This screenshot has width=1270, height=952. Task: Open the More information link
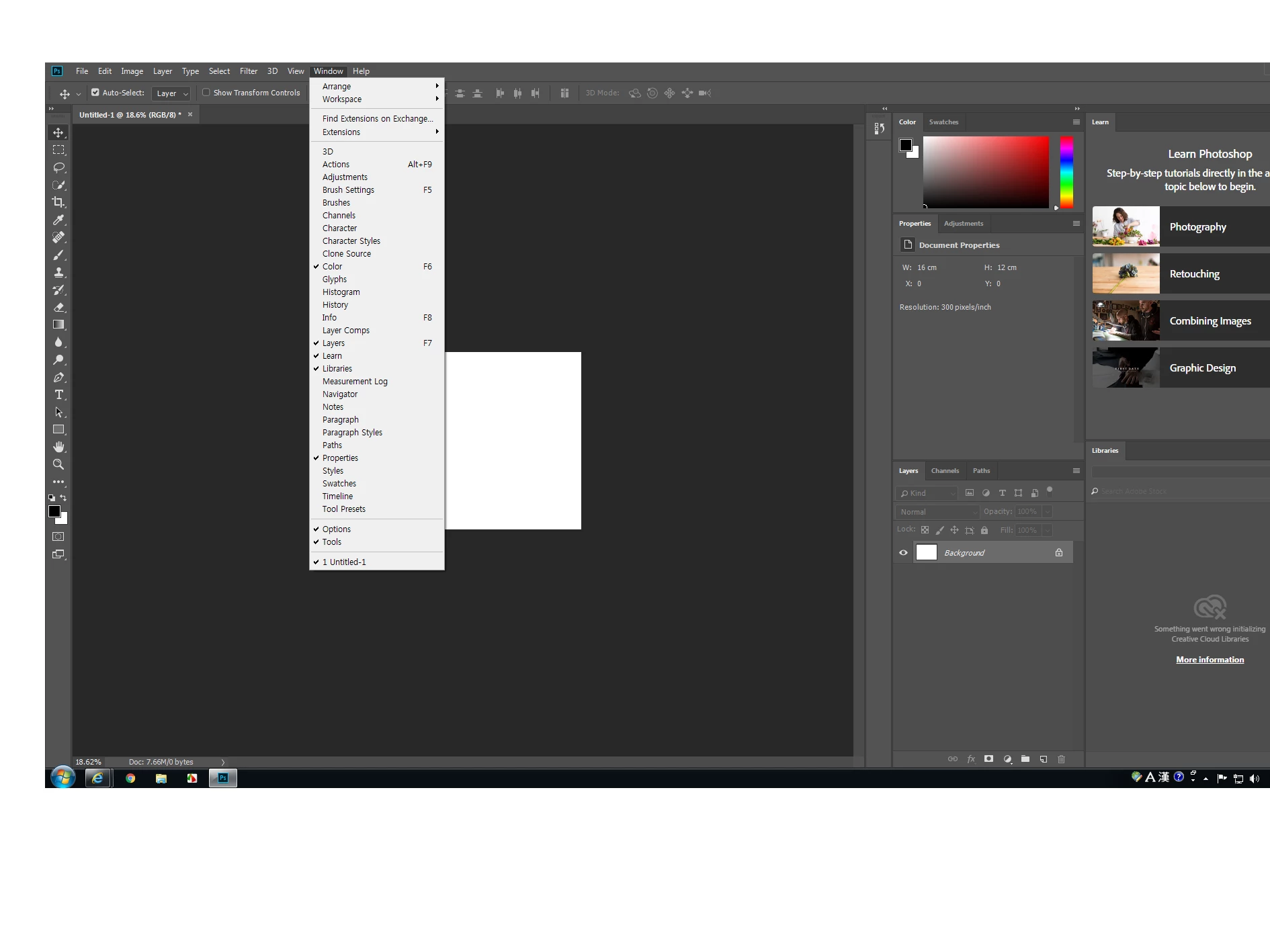1210,660
